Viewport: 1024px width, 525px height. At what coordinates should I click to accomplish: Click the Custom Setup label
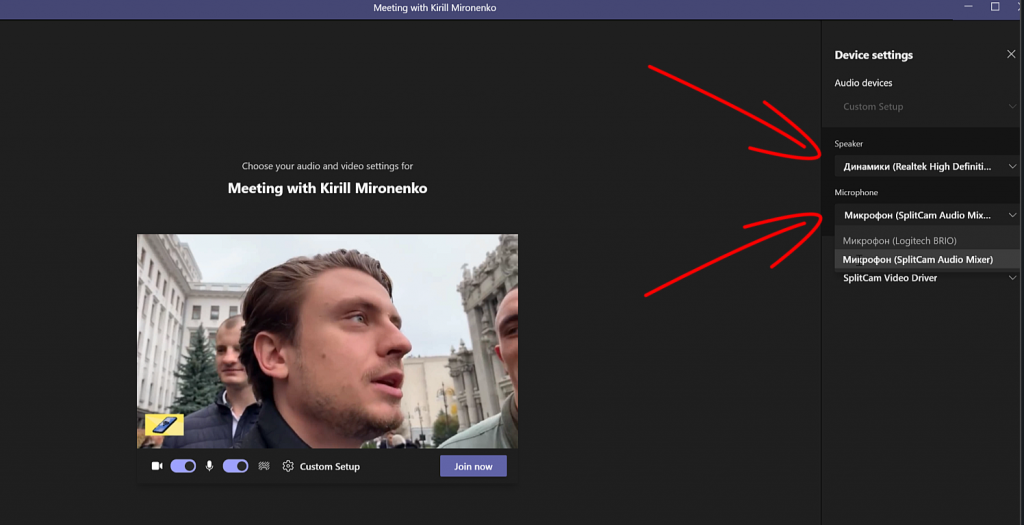point(330,466)
